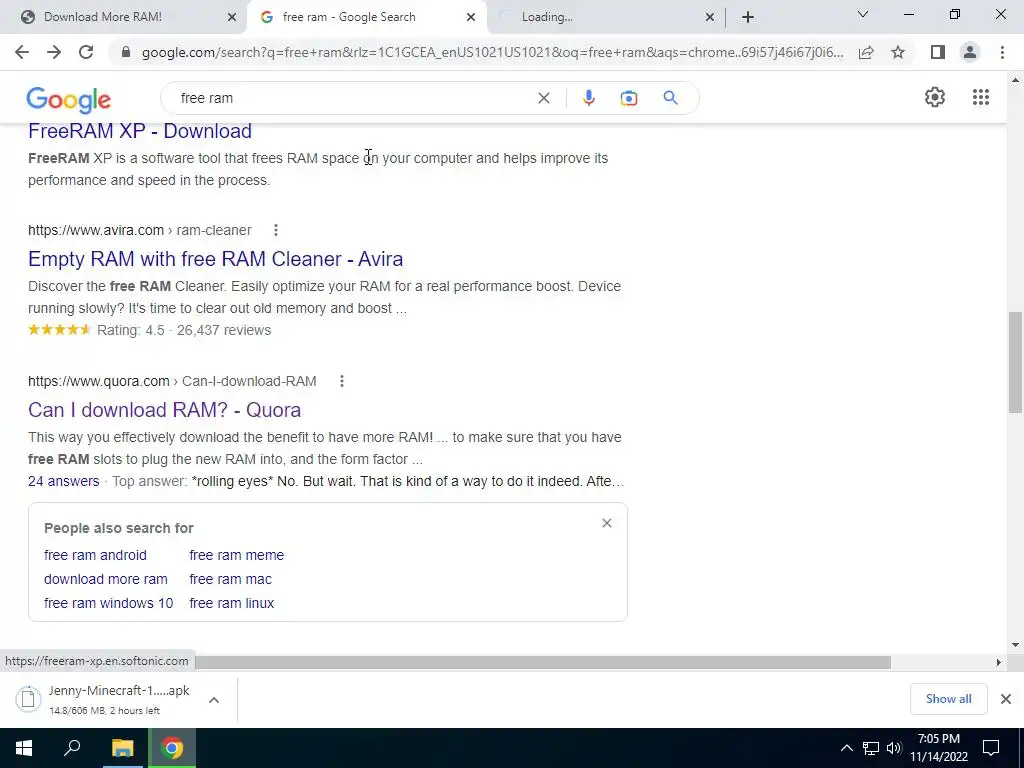
Task: Bookmark this tab with star icon
Action: 898,52
